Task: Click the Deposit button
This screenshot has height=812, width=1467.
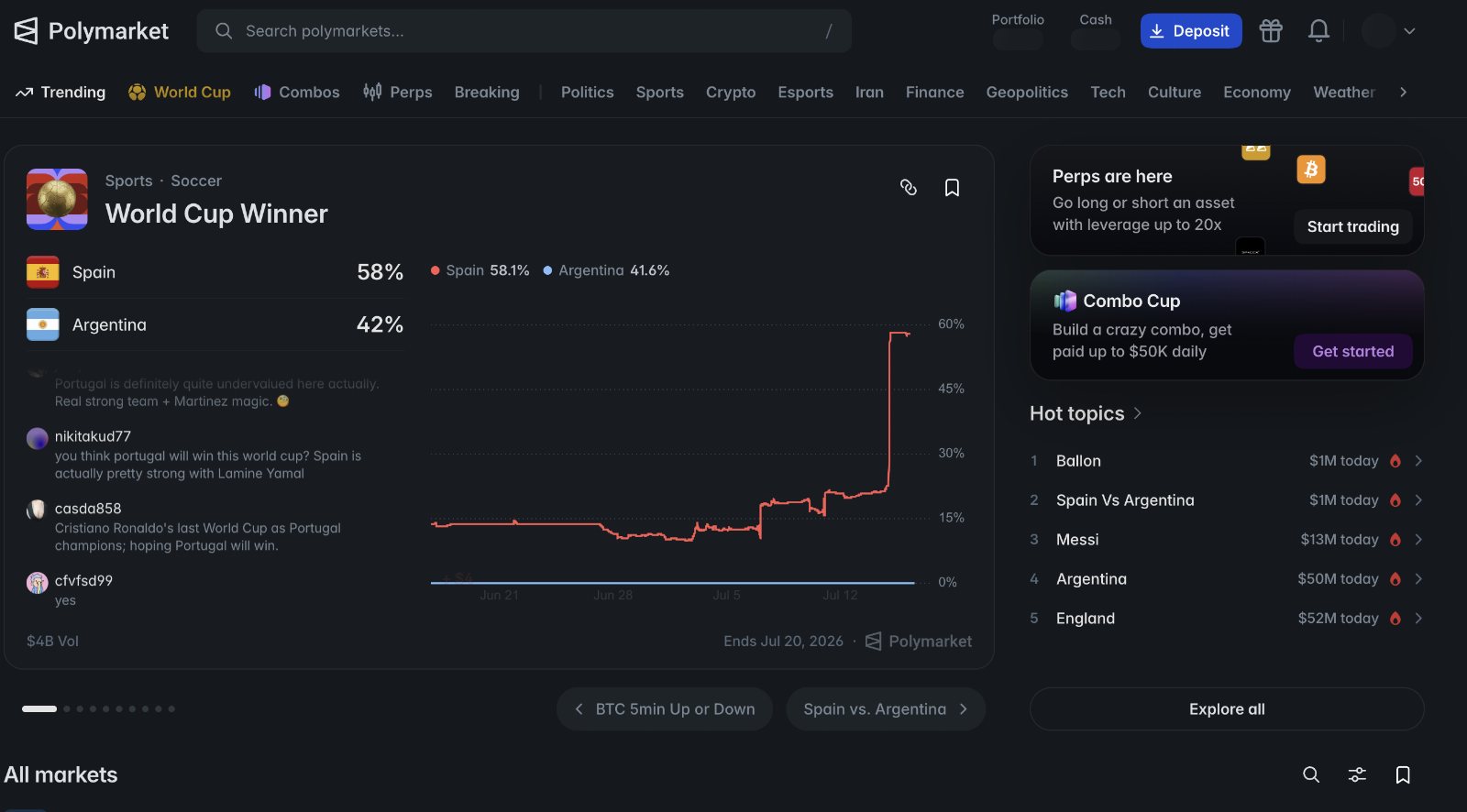Action: (x=1191, y=31)
